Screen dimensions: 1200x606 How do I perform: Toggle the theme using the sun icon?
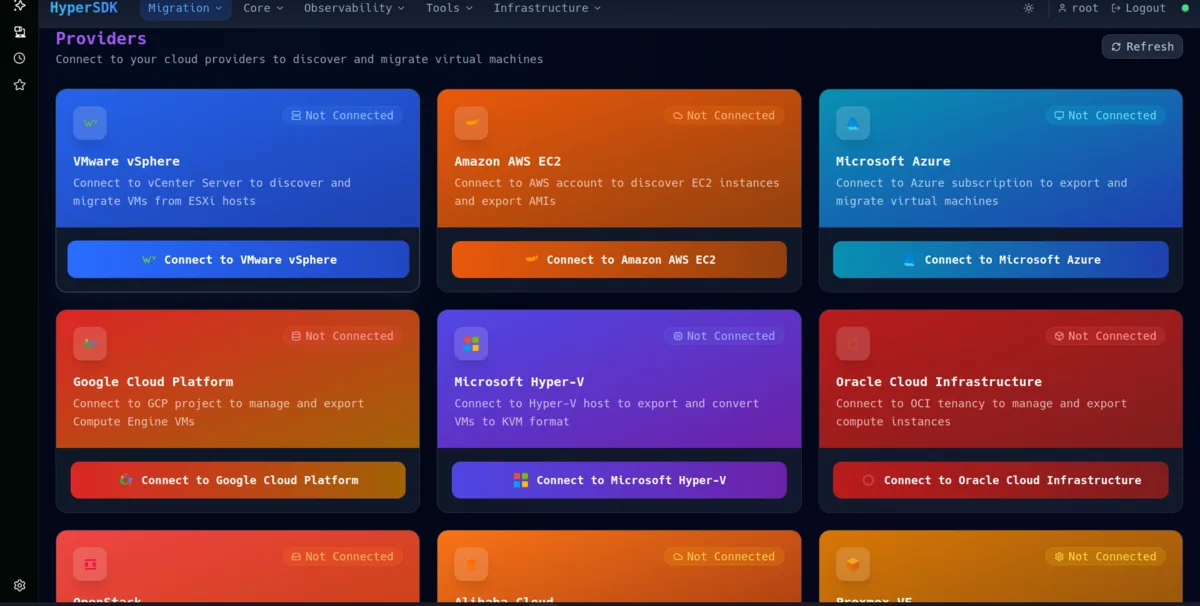[1028, 8]
